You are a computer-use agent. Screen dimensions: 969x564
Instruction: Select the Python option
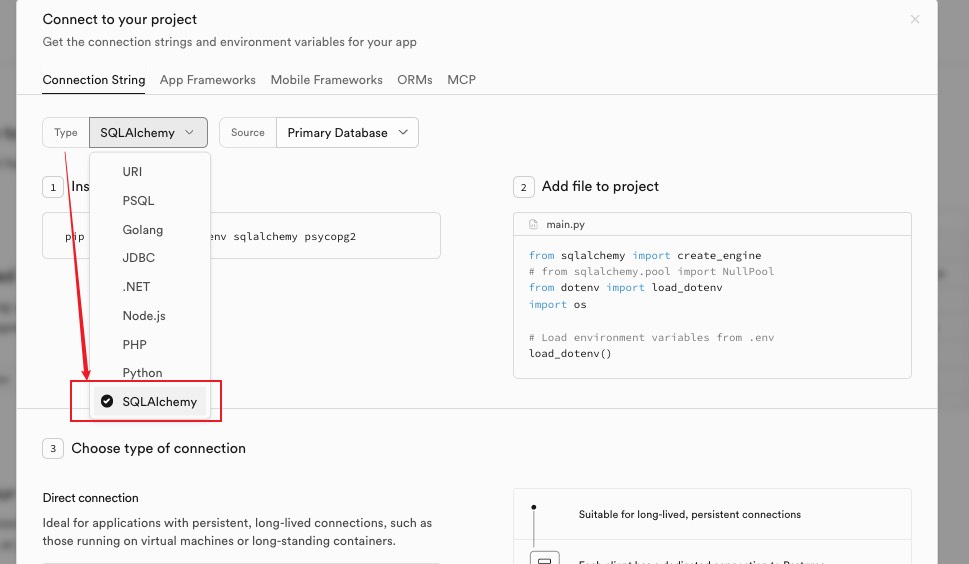(x=142, y=373)
